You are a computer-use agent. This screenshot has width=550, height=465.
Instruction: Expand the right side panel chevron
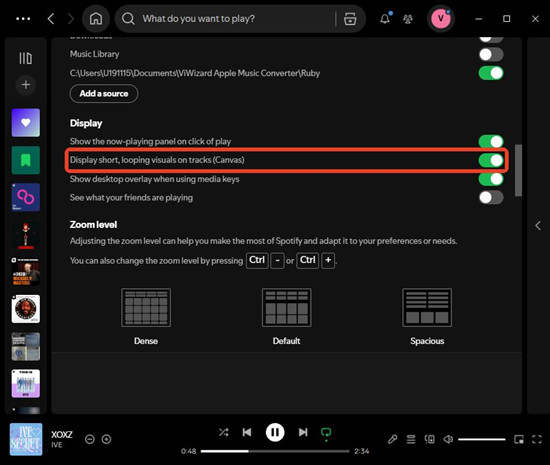pyautogui.click(x=538, y=225)
